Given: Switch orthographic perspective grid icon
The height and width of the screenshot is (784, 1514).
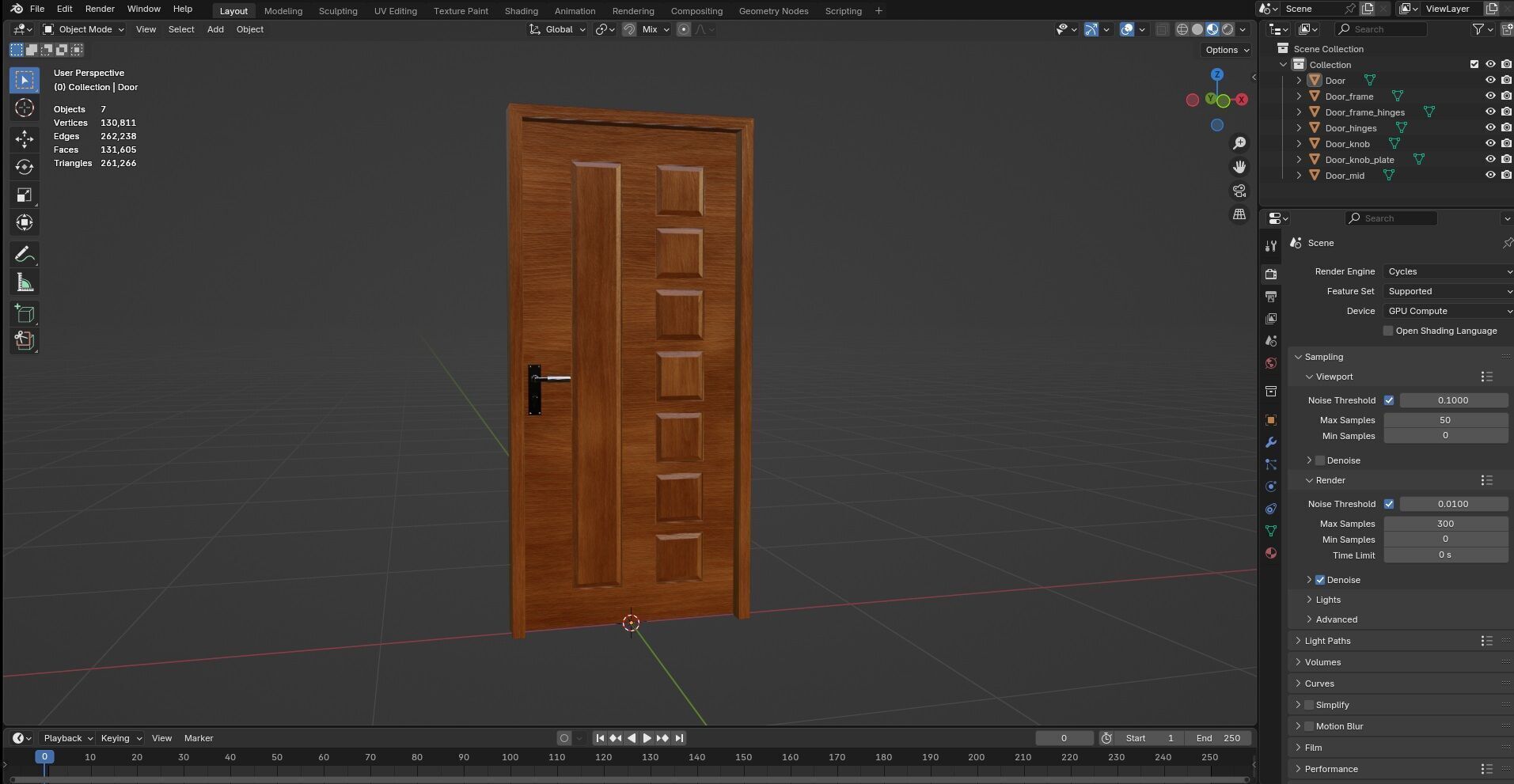Looking at the screenshot, I should tap(1239, 214).
